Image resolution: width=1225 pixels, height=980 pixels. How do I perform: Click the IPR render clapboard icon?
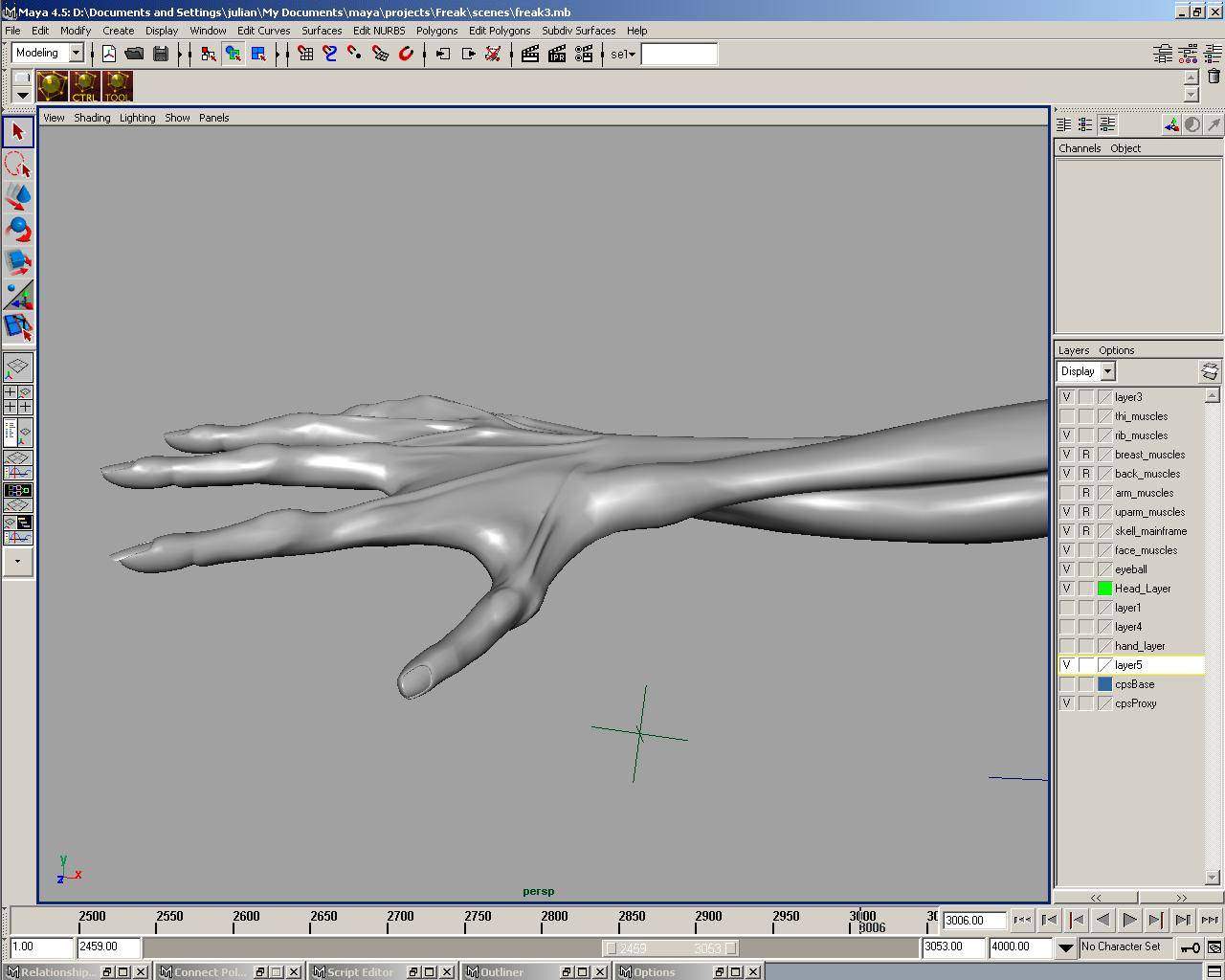point(557,55)
